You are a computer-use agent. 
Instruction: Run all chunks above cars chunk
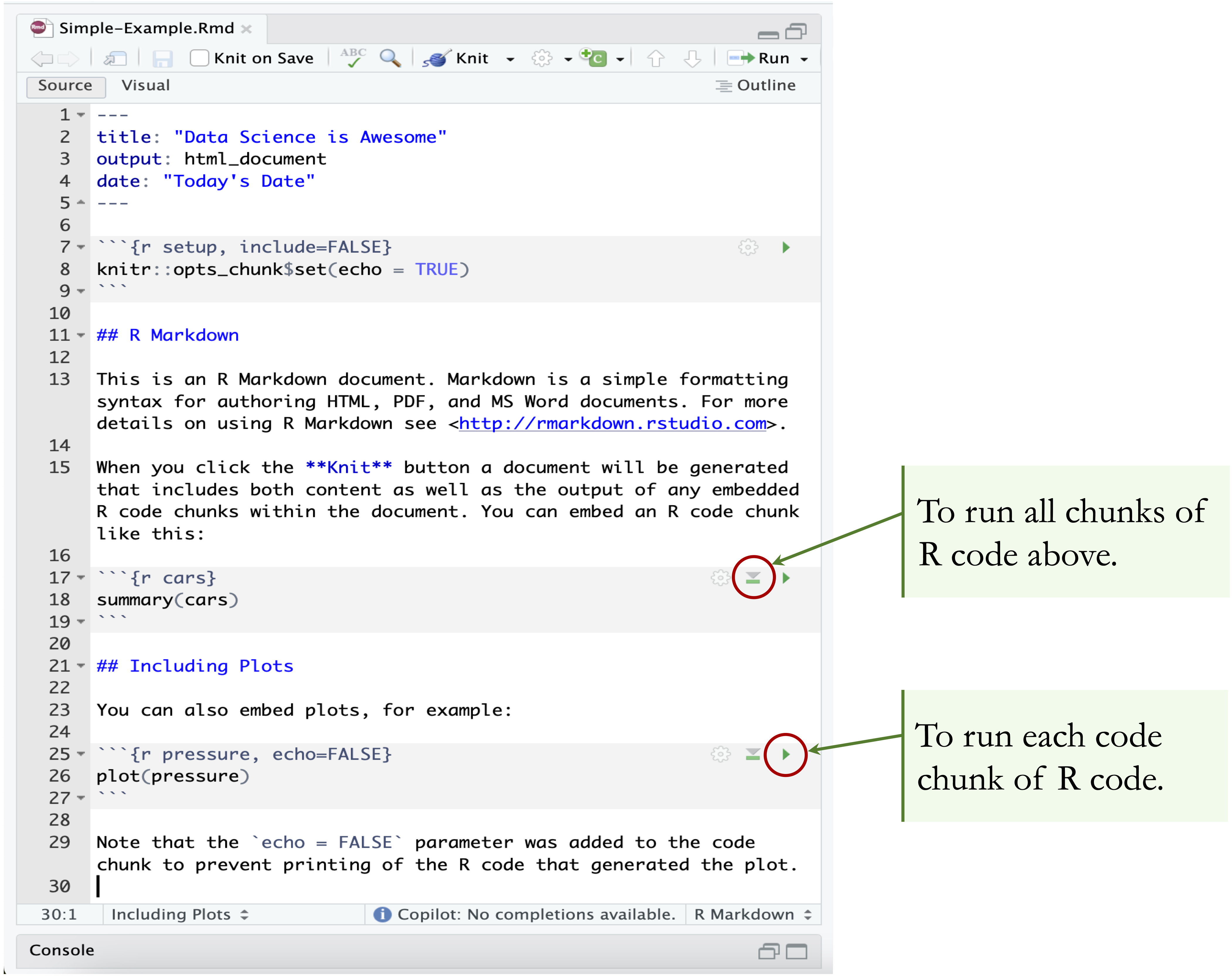(x=753, y=578)
